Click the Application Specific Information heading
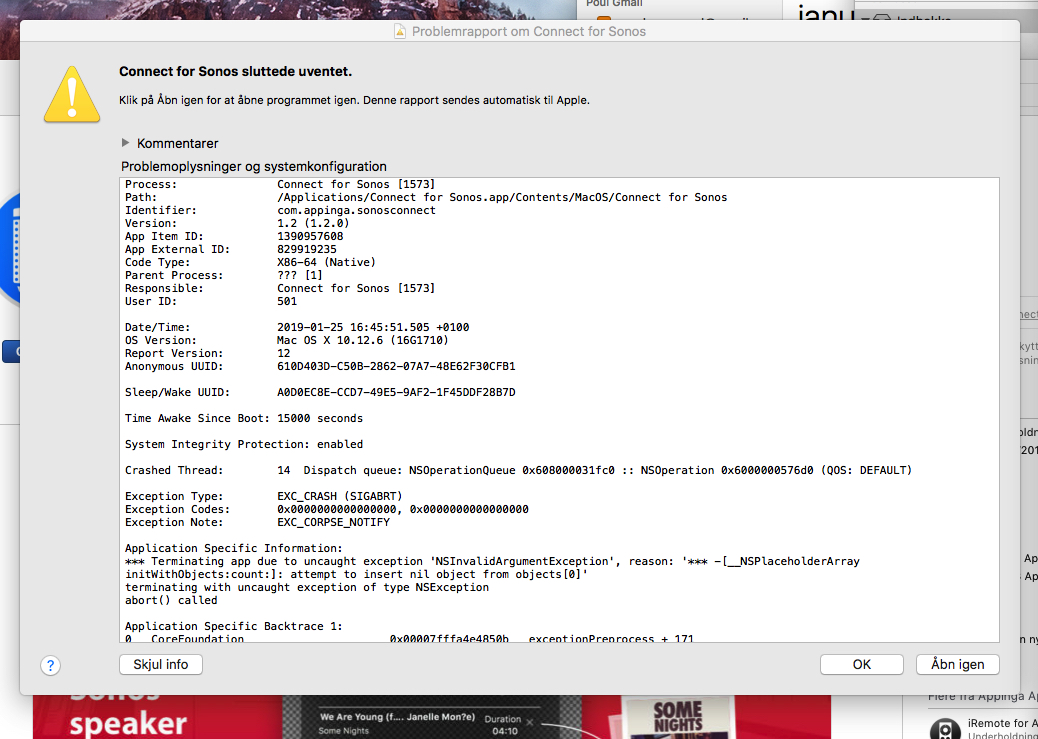1038x739 pixels. [234, 548]
